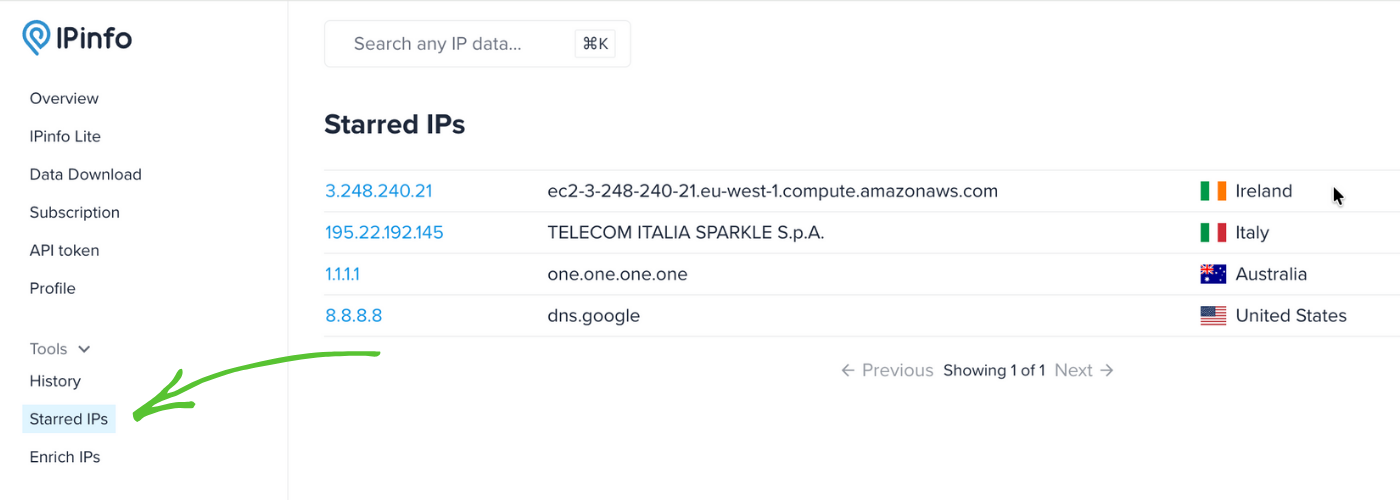Screen dimensions: 1400x500
Task: Open History under Tools
Action: 55,381
